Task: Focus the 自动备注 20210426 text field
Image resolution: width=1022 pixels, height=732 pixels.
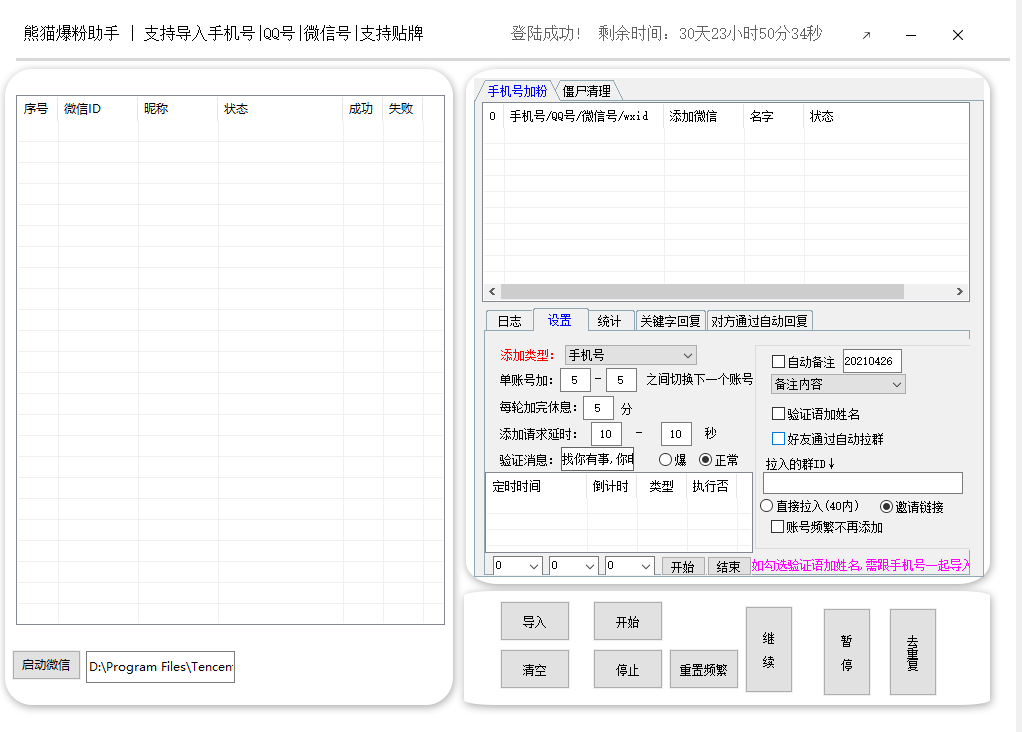Action: (872, 361)
